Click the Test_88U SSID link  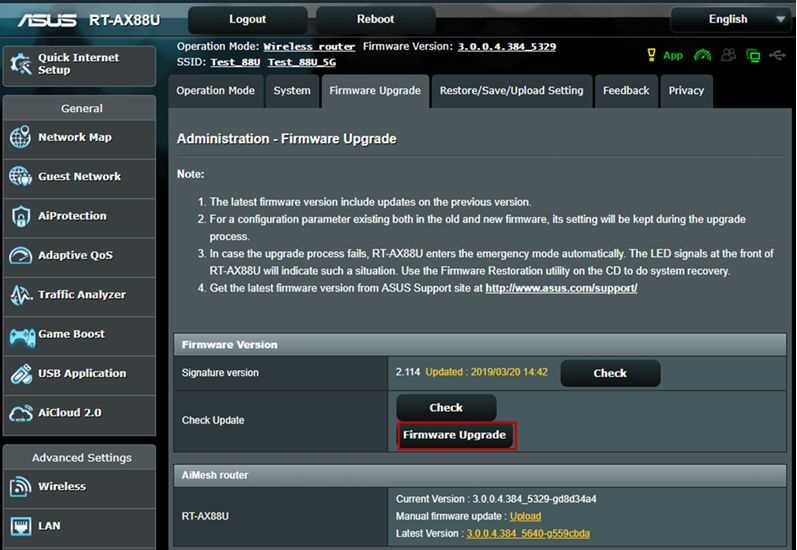click(235, 63)
